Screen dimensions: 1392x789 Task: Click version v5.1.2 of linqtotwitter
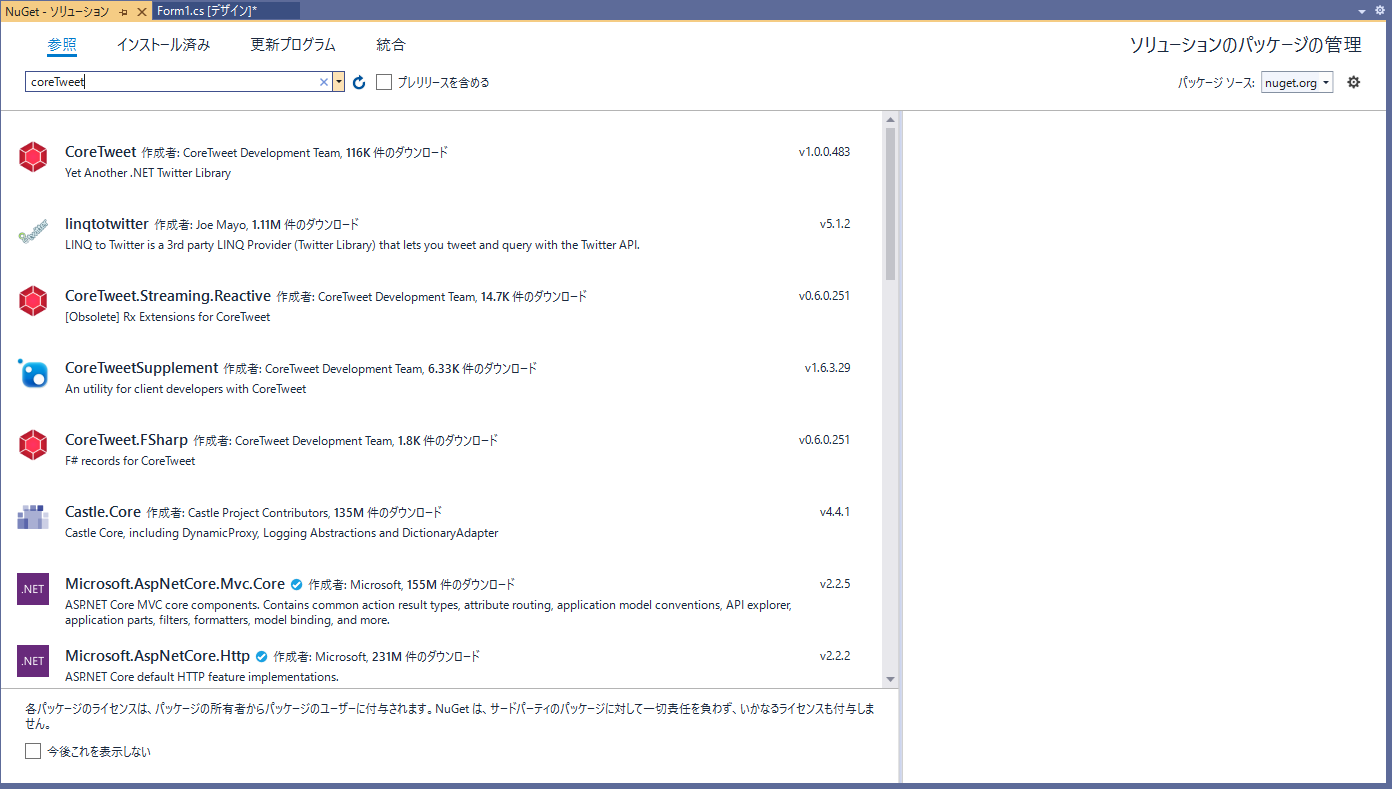point(835,224)
